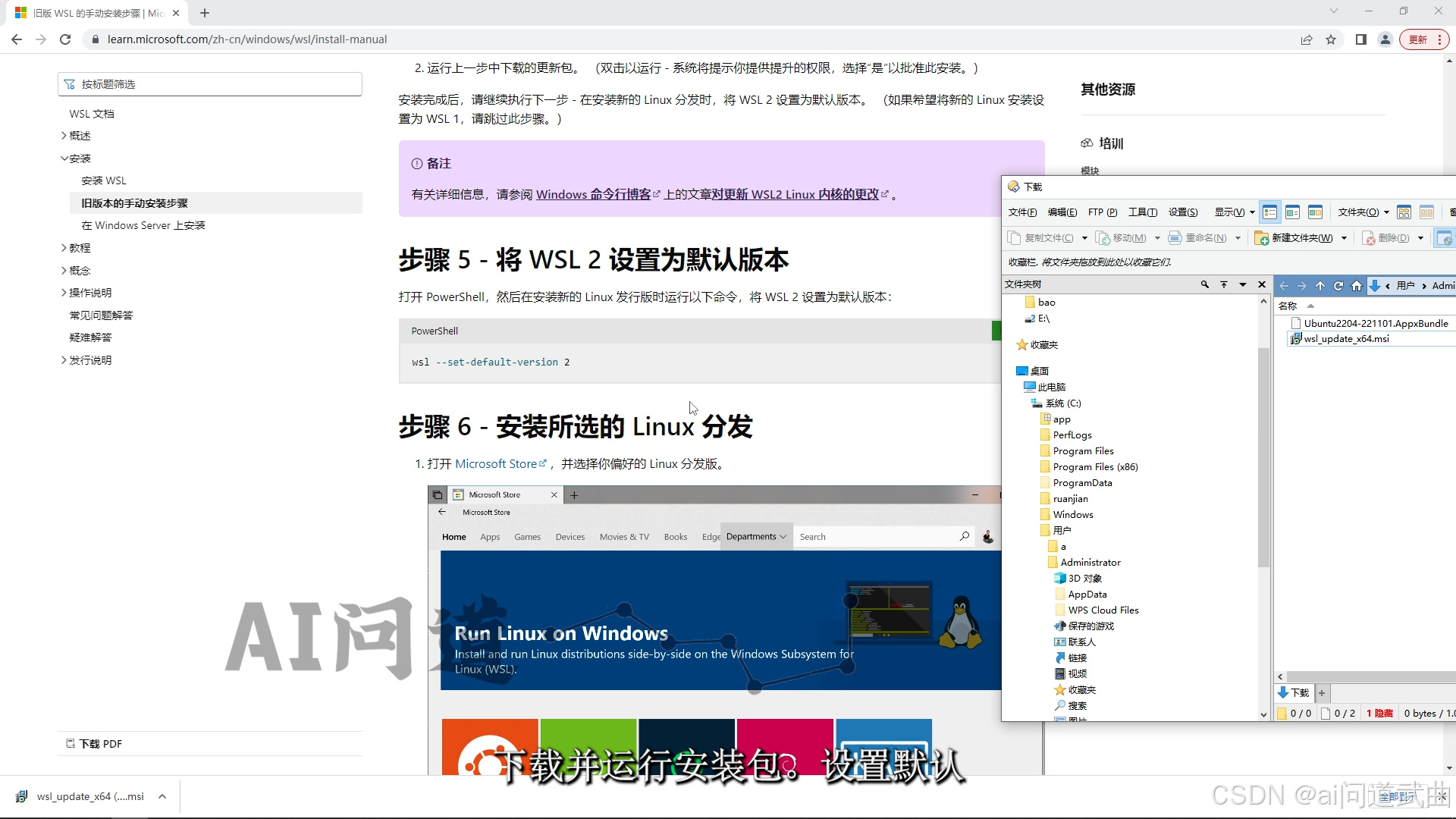Image resolution: width=1456 pixels, height=819 pixels.
Task: Go to home folder via house icon
Action: click(1357, 286)
